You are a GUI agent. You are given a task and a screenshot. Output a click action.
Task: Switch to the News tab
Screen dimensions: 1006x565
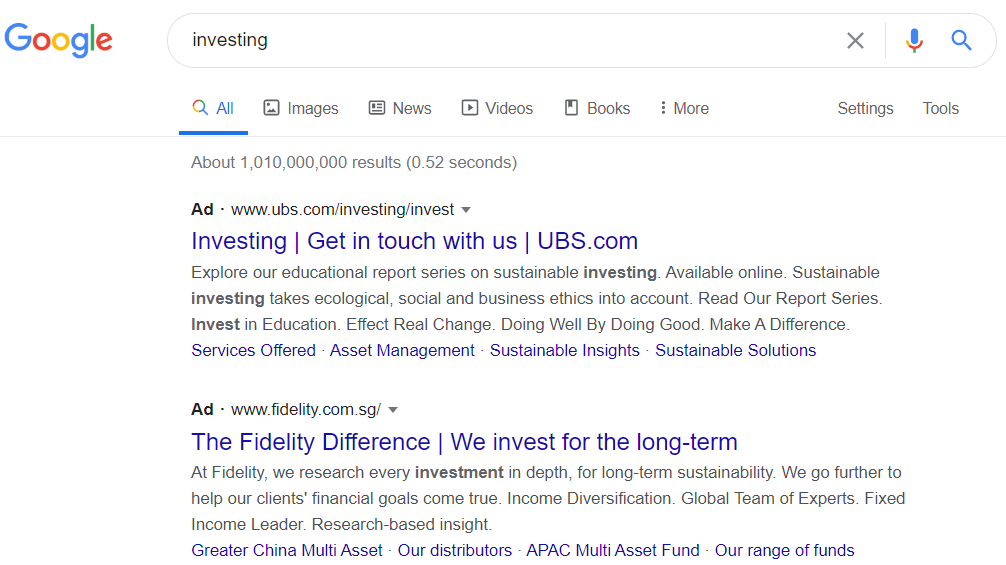click(400, 108)
